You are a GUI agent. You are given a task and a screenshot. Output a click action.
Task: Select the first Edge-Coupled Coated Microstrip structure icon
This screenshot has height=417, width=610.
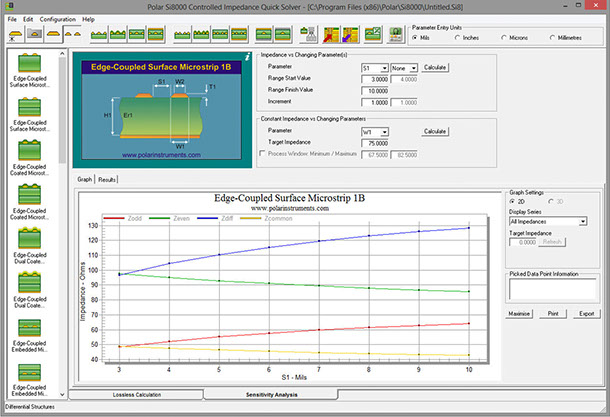point(28,150)
